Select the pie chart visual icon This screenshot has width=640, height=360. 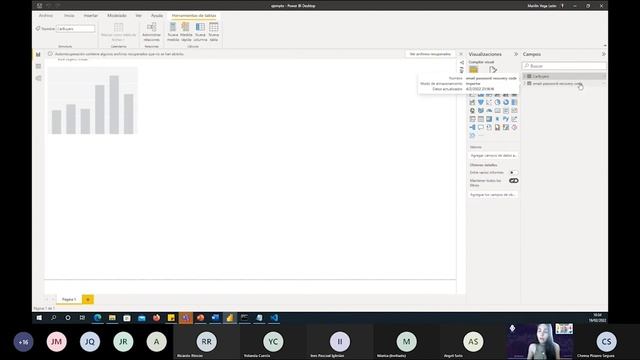point(497,102)
